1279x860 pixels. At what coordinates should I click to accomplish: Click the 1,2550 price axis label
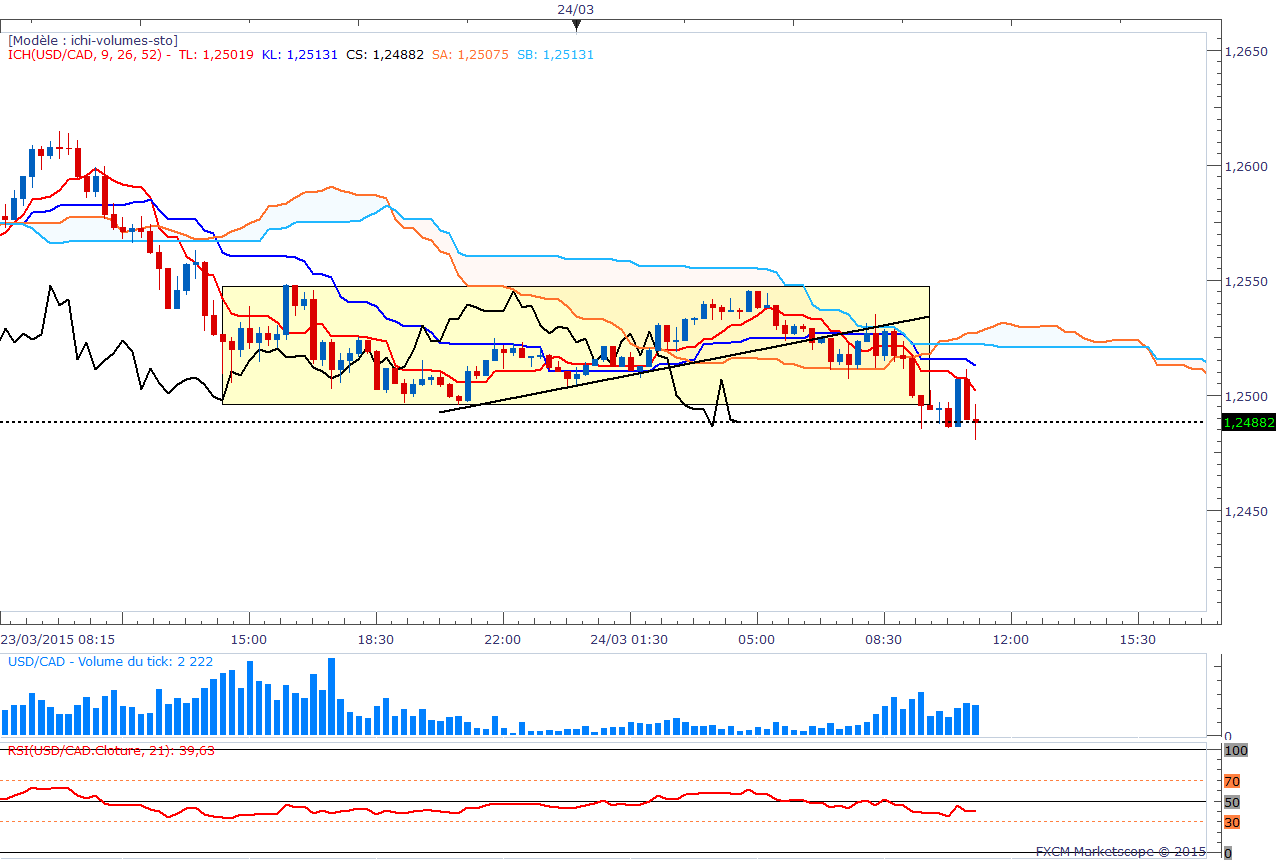click(x=1245, y=281)
